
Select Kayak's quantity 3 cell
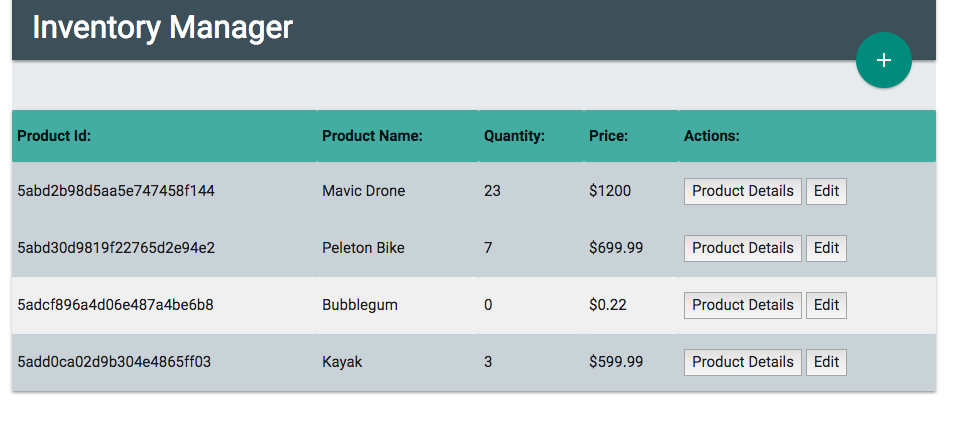pos(488,362)
